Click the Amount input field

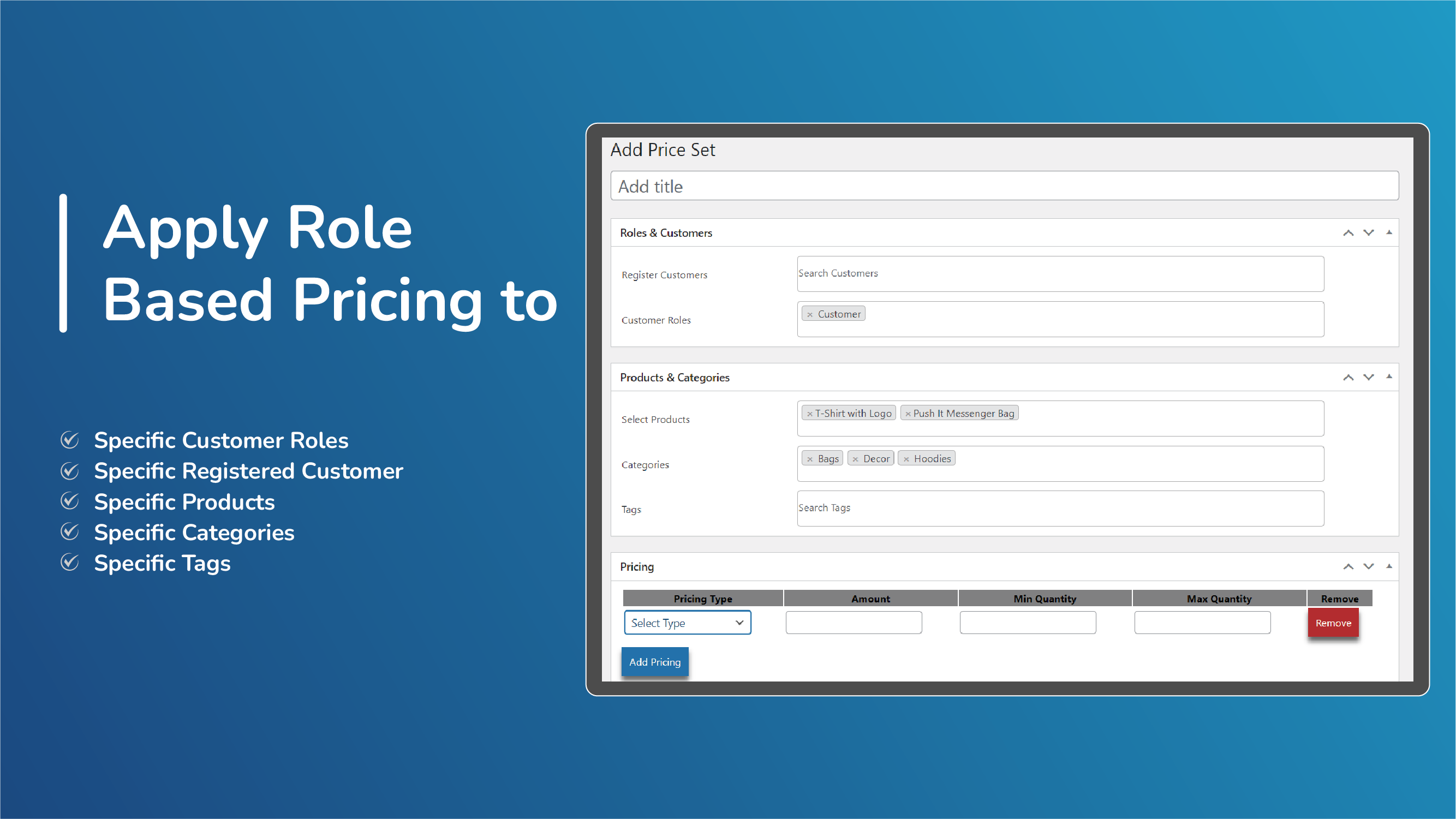[854, 623]
